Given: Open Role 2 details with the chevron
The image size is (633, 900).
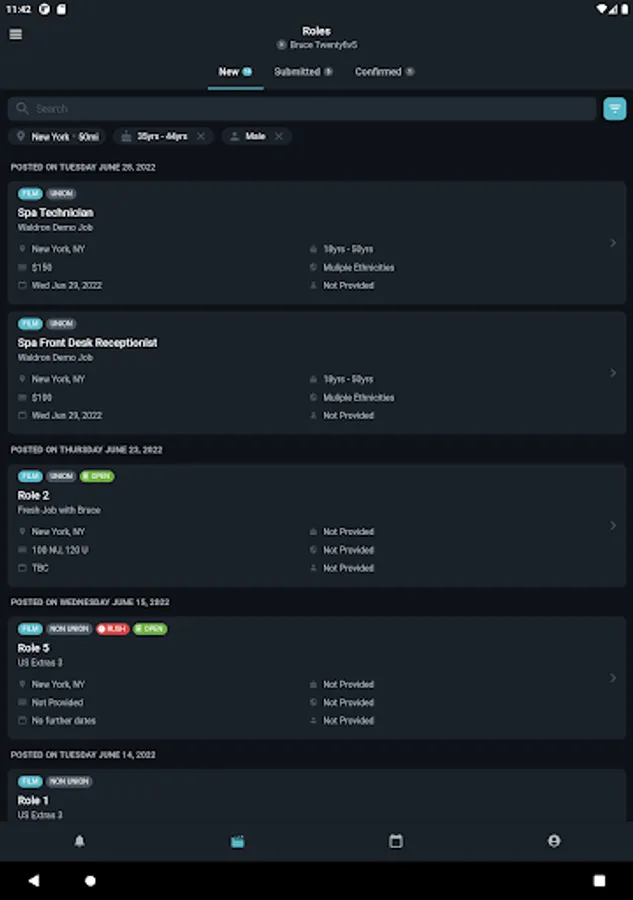Looking at the screenshot, I should pyautogui.click(x=613, y=526).
